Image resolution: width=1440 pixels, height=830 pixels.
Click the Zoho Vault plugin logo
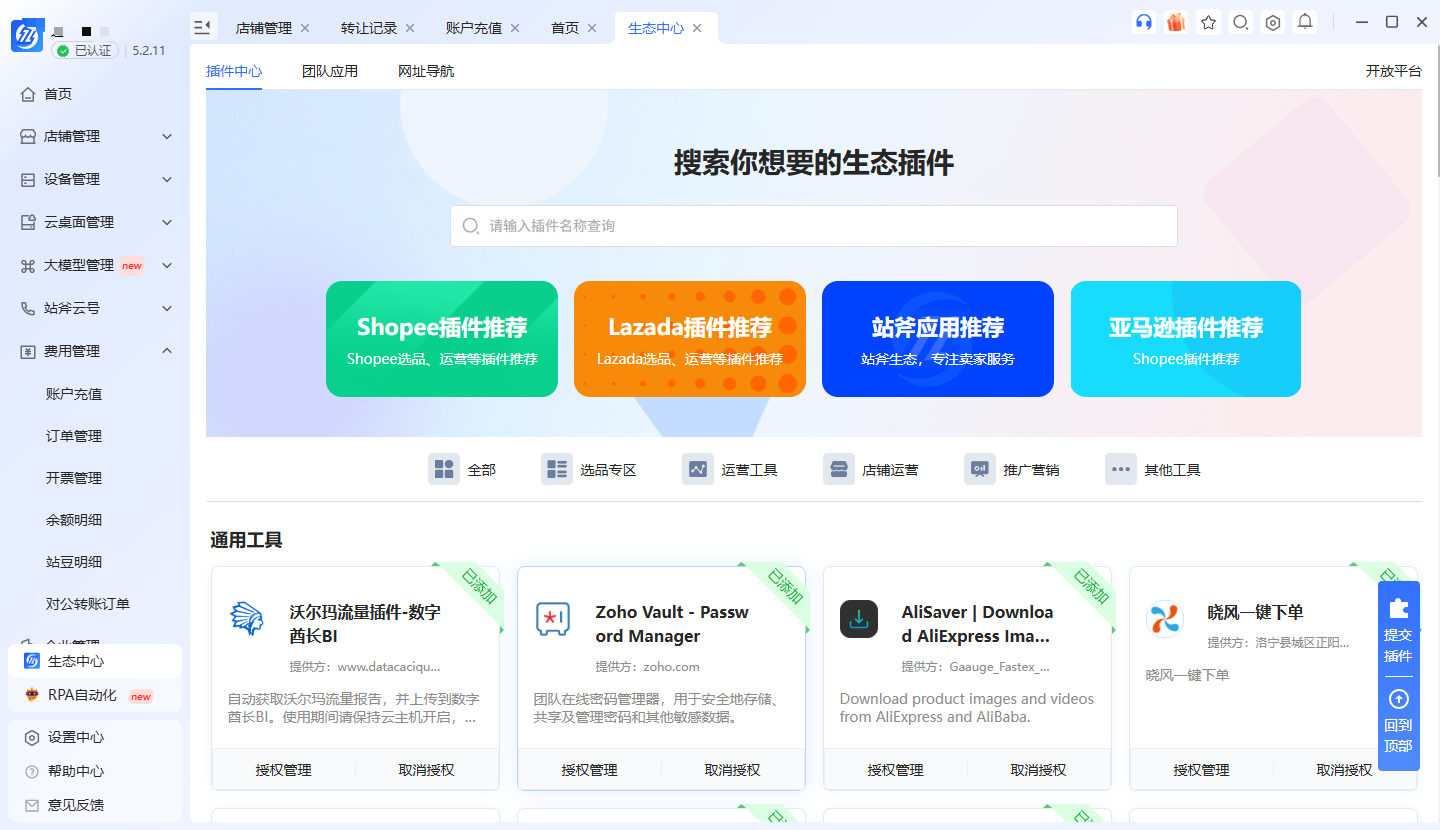point(553,619)
